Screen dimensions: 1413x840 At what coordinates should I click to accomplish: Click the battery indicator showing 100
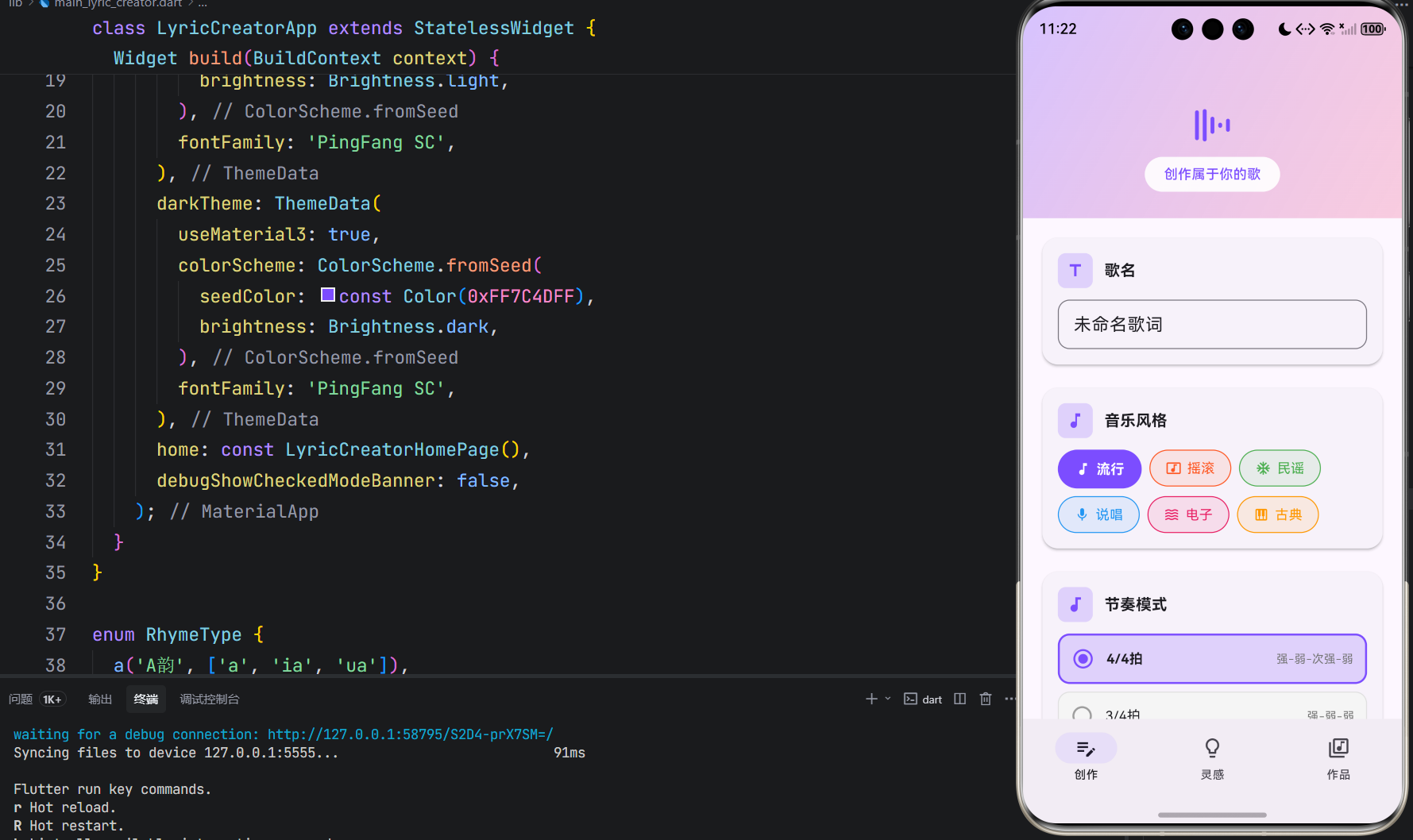(1373, 29)
